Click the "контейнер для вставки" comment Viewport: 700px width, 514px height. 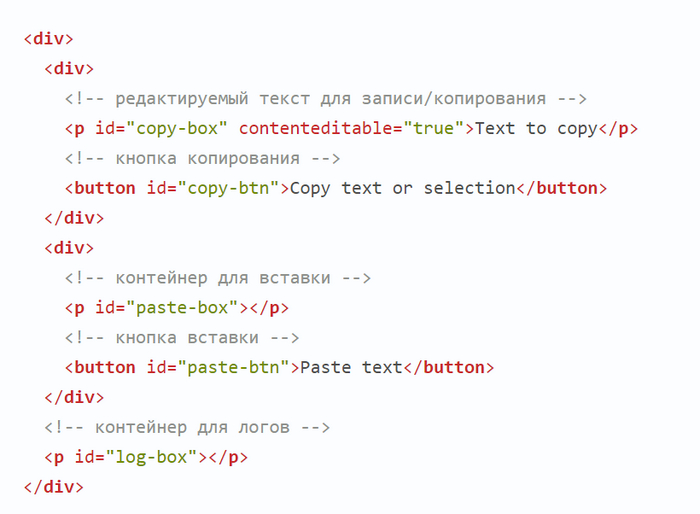pos(218,278)
